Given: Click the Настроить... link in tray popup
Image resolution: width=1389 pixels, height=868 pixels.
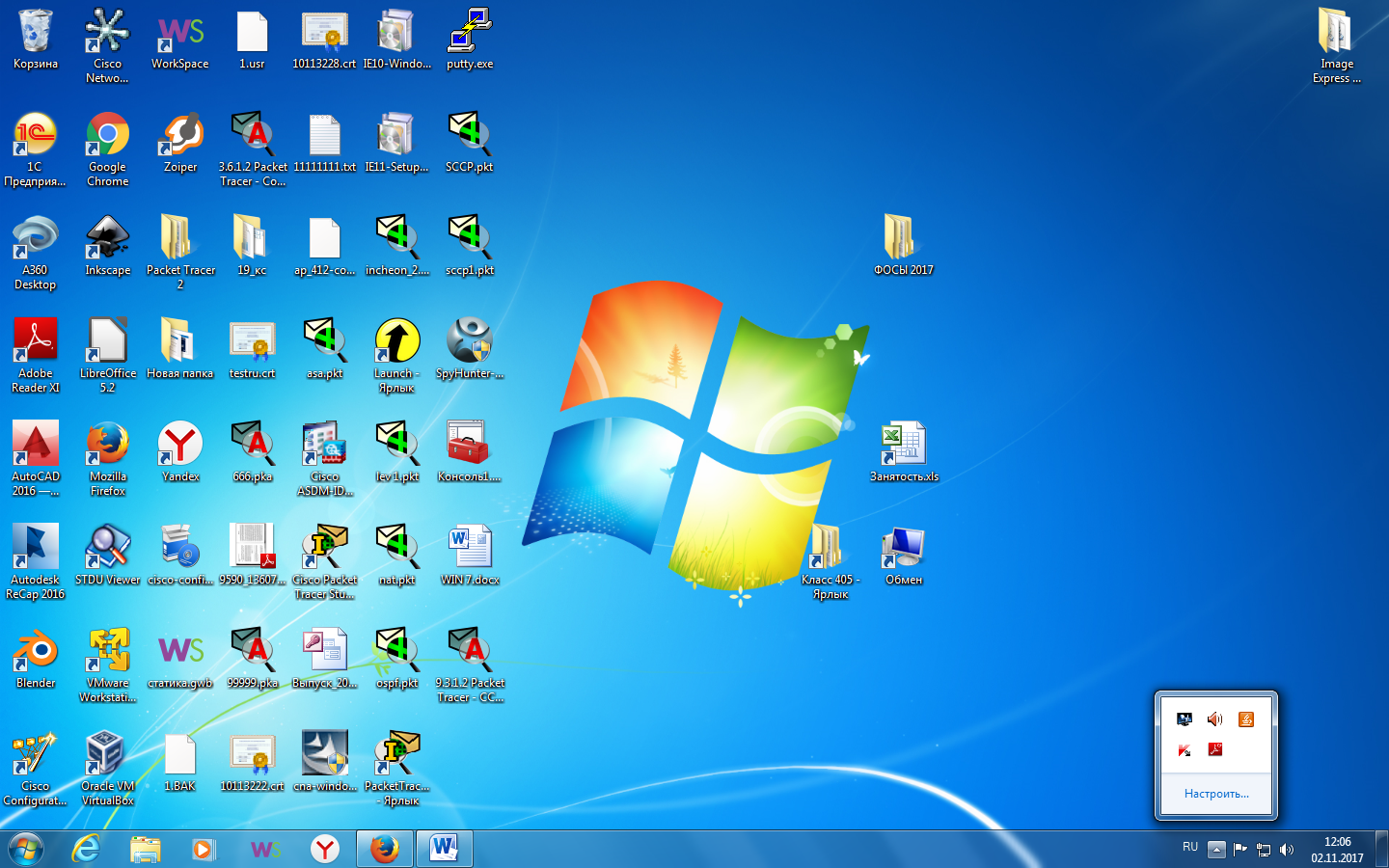Looking at the screenshot, I should click(1216, 794).
